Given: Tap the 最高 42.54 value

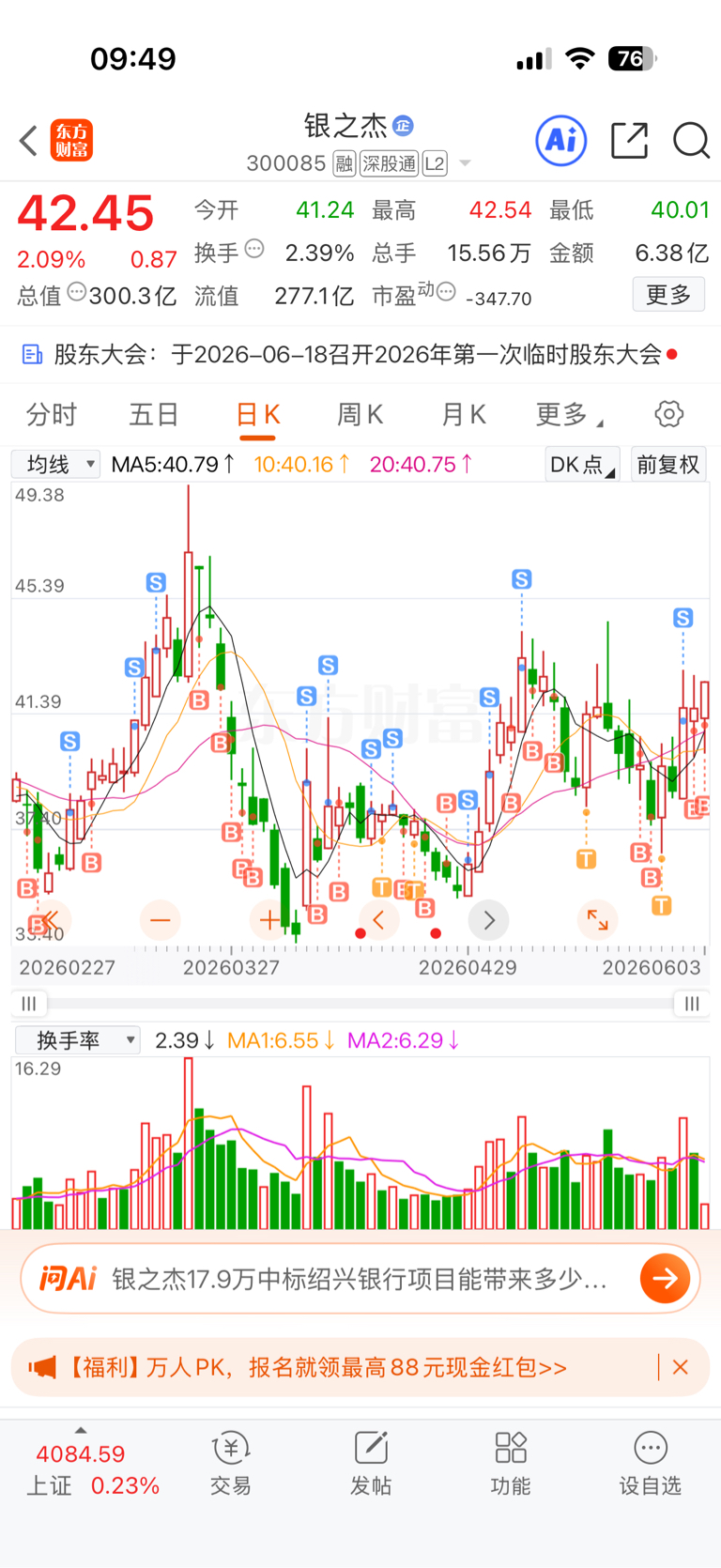Looking at the screenshot, I should [500, 209].
